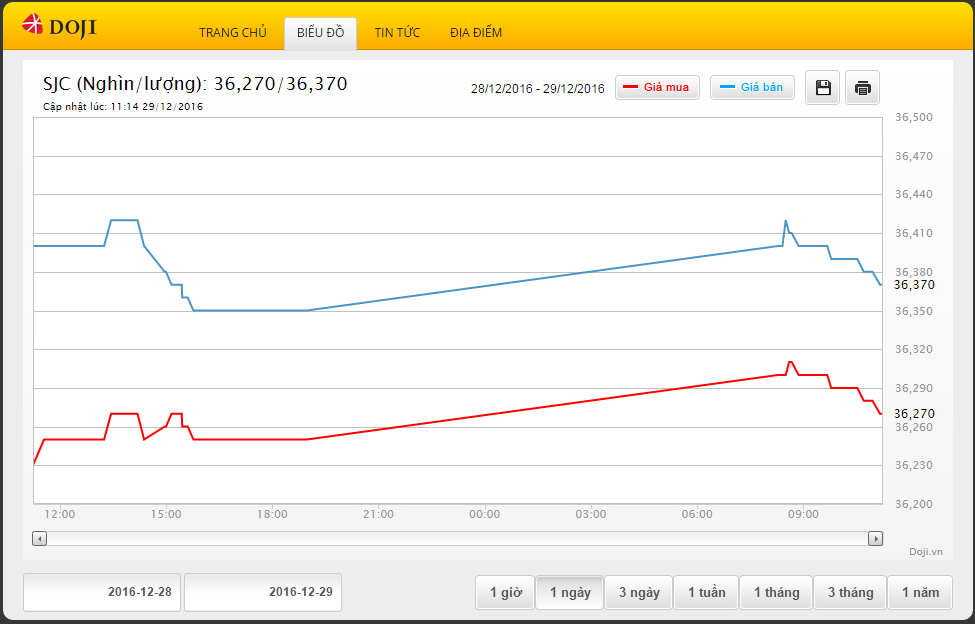Click the scrollbar right arrow
Screen dimensions: 975x624
click(876, 539)
